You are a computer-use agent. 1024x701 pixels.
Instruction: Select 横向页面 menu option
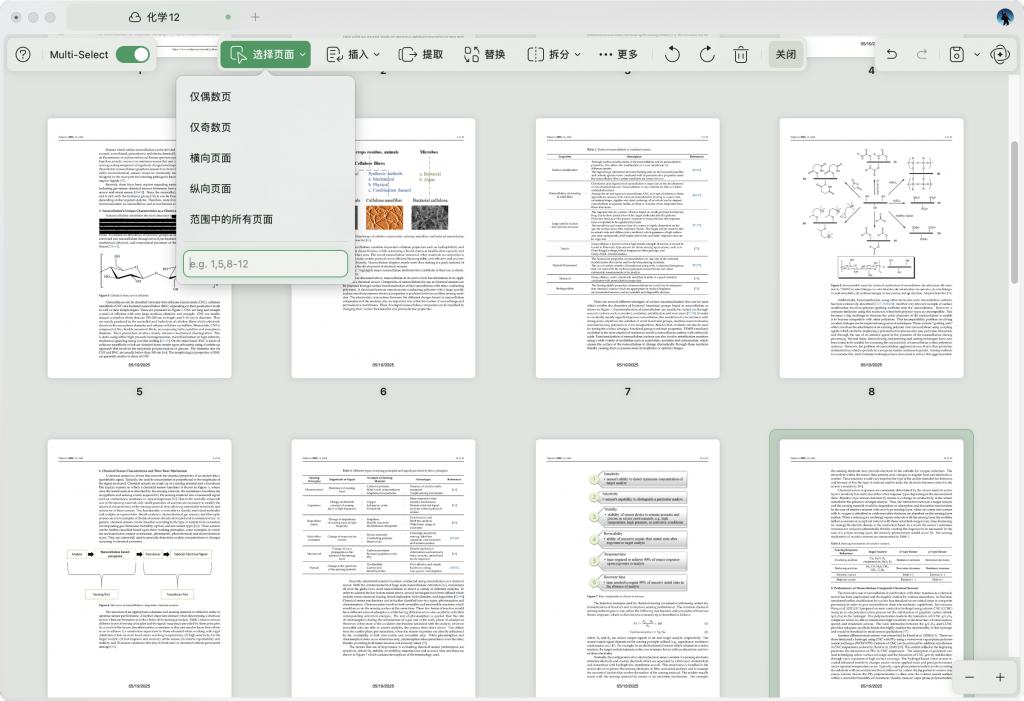211,158
